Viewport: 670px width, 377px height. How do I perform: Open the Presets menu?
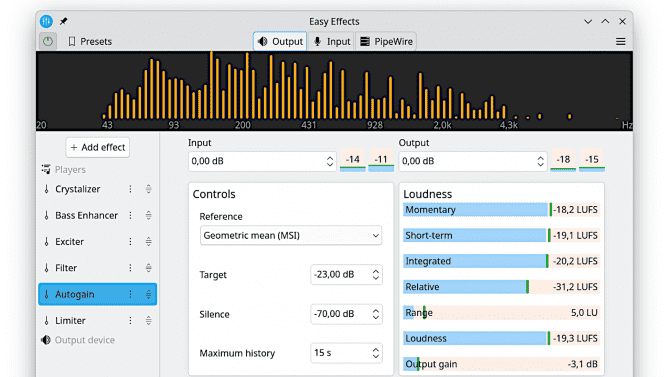coord(90,41)
